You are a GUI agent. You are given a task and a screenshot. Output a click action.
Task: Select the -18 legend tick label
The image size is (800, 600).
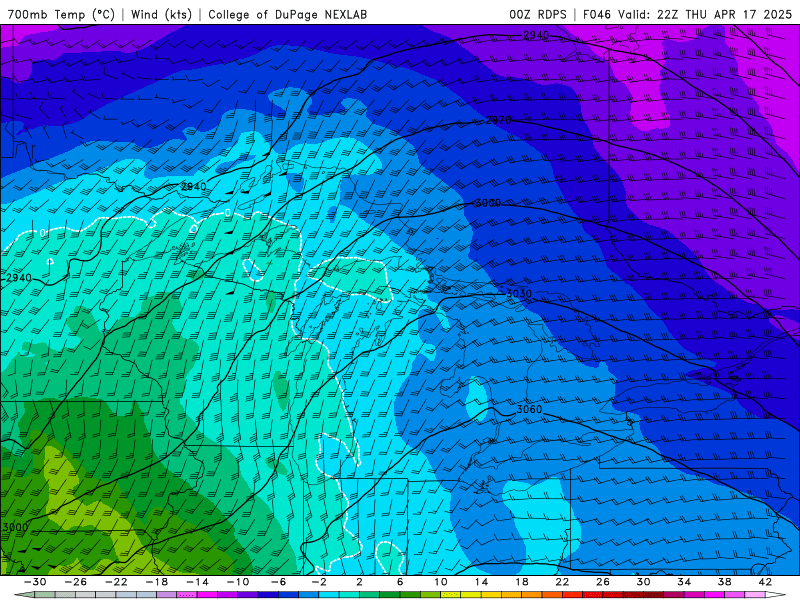pos(157,582)
